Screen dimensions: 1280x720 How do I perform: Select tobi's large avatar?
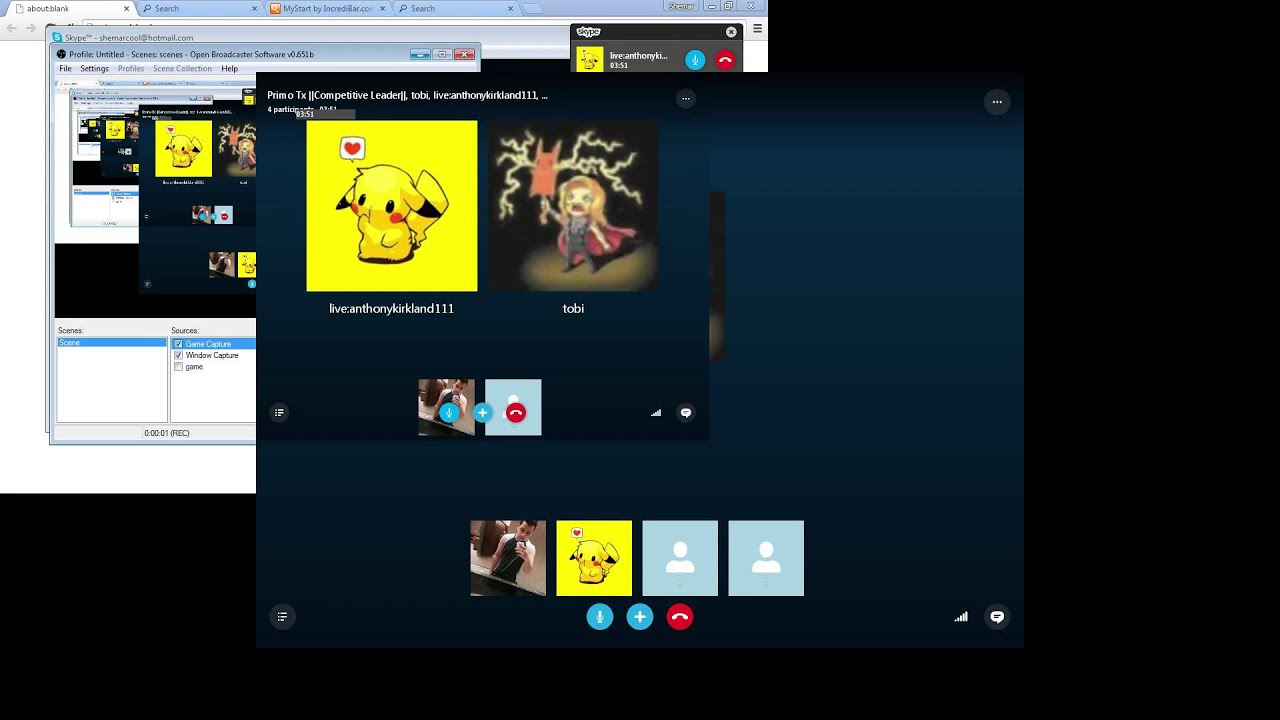point(573,206)
